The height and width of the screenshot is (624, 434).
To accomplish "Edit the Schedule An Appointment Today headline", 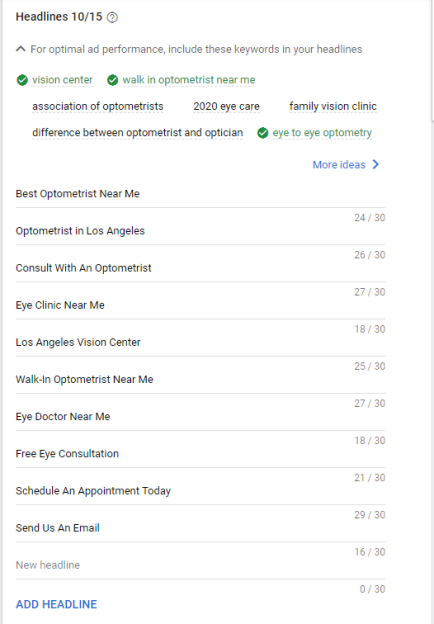I will point(200,491).
